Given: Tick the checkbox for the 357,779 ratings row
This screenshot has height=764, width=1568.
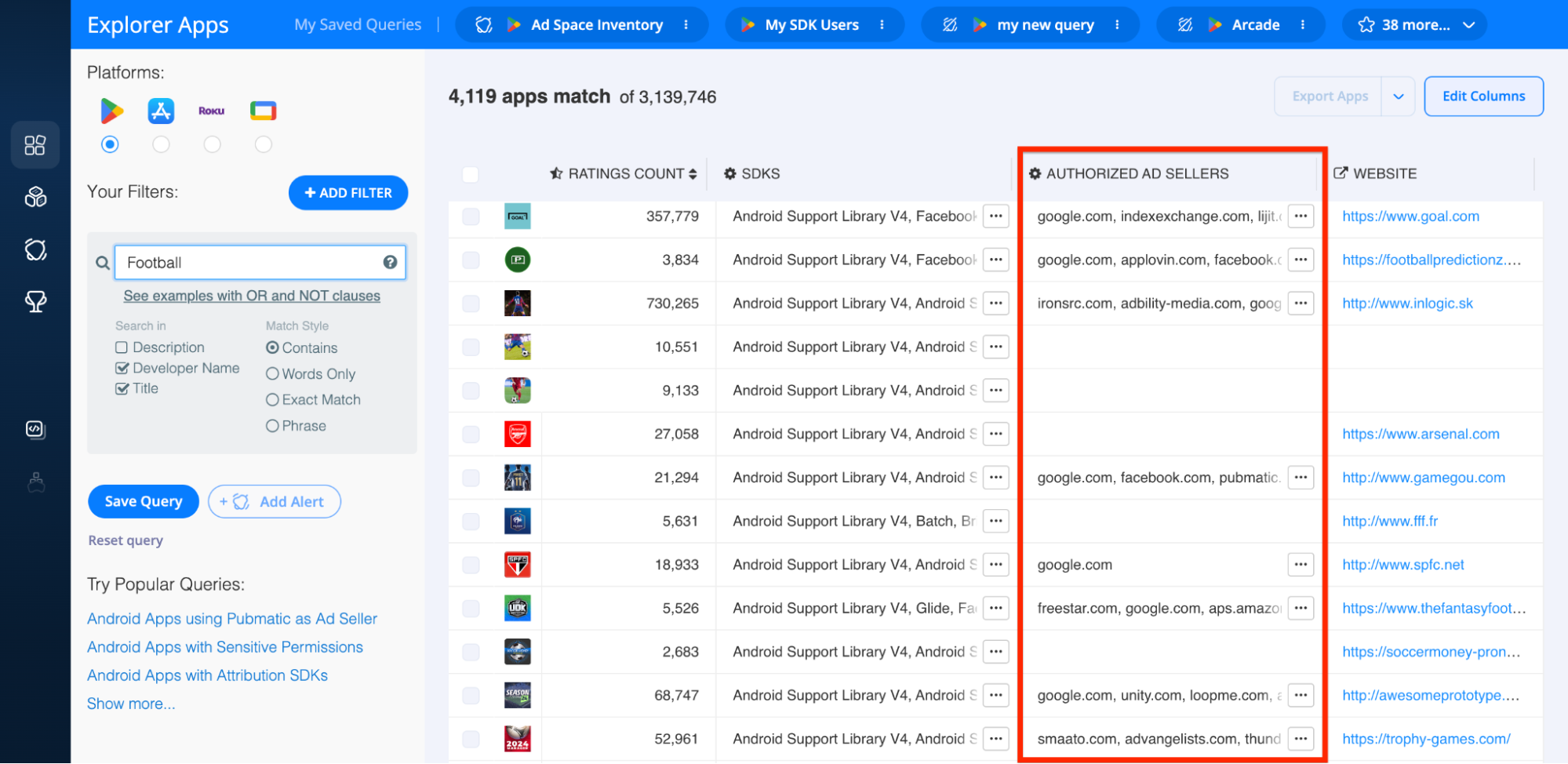Looking at the screenshot, I should point(471,216).
